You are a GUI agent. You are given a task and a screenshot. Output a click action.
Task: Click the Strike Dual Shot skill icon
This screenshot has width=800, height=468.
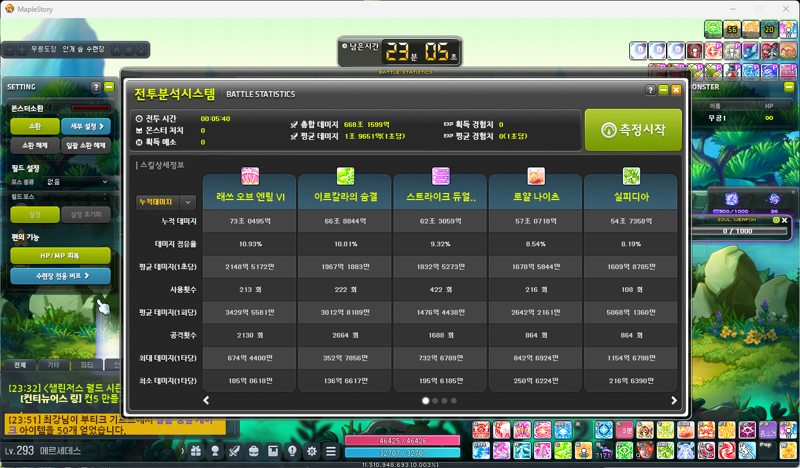point(441,176)
